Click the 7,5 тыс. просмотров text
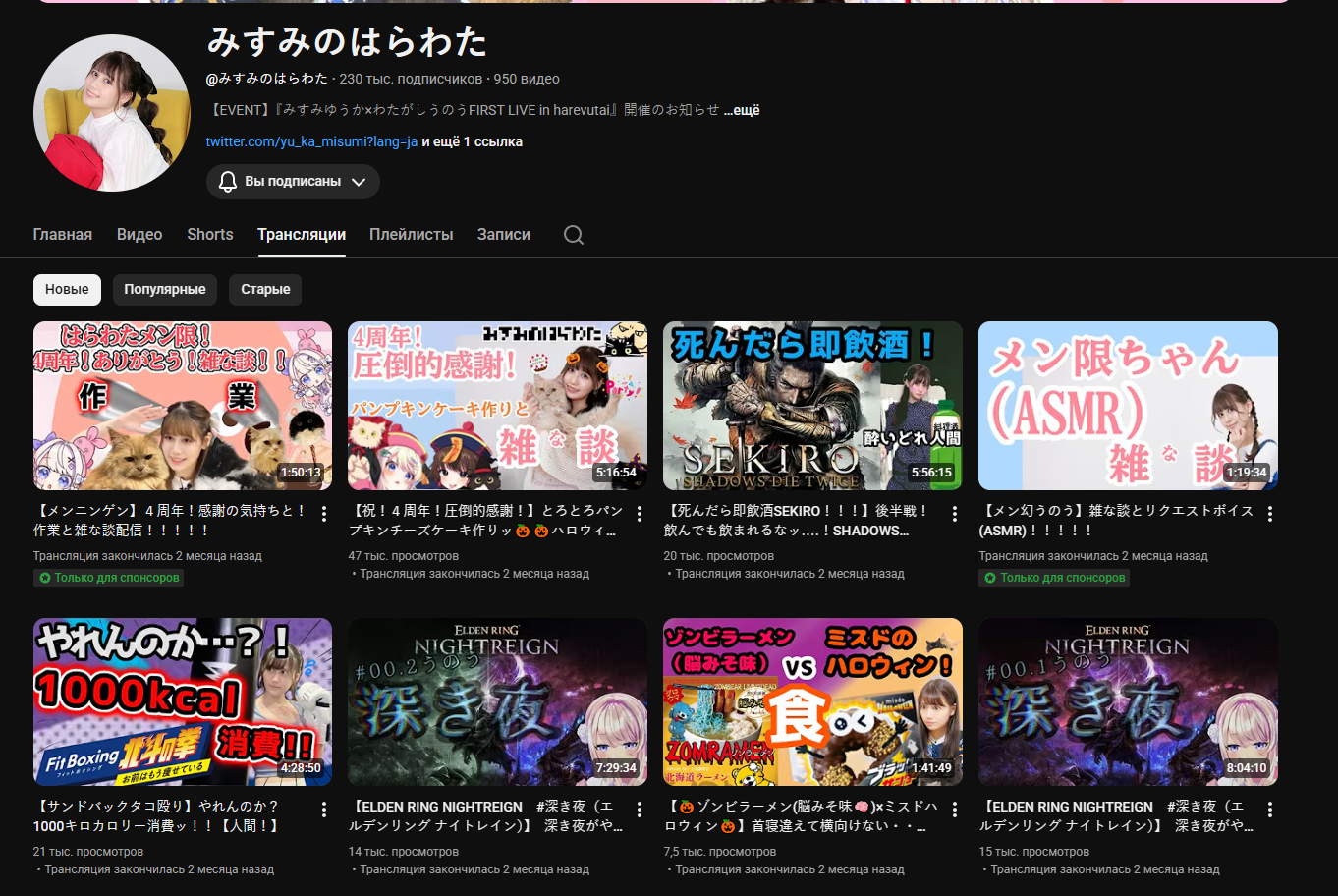1338x896 pixels. click(720, 852)
